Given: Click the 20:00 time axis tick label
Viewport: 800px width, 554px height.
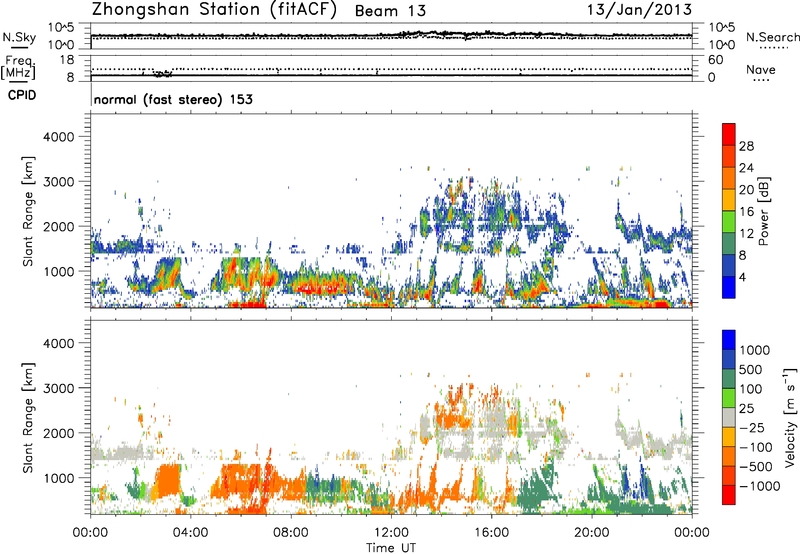Looking at the screenshot, I should (x=591, y=533).
